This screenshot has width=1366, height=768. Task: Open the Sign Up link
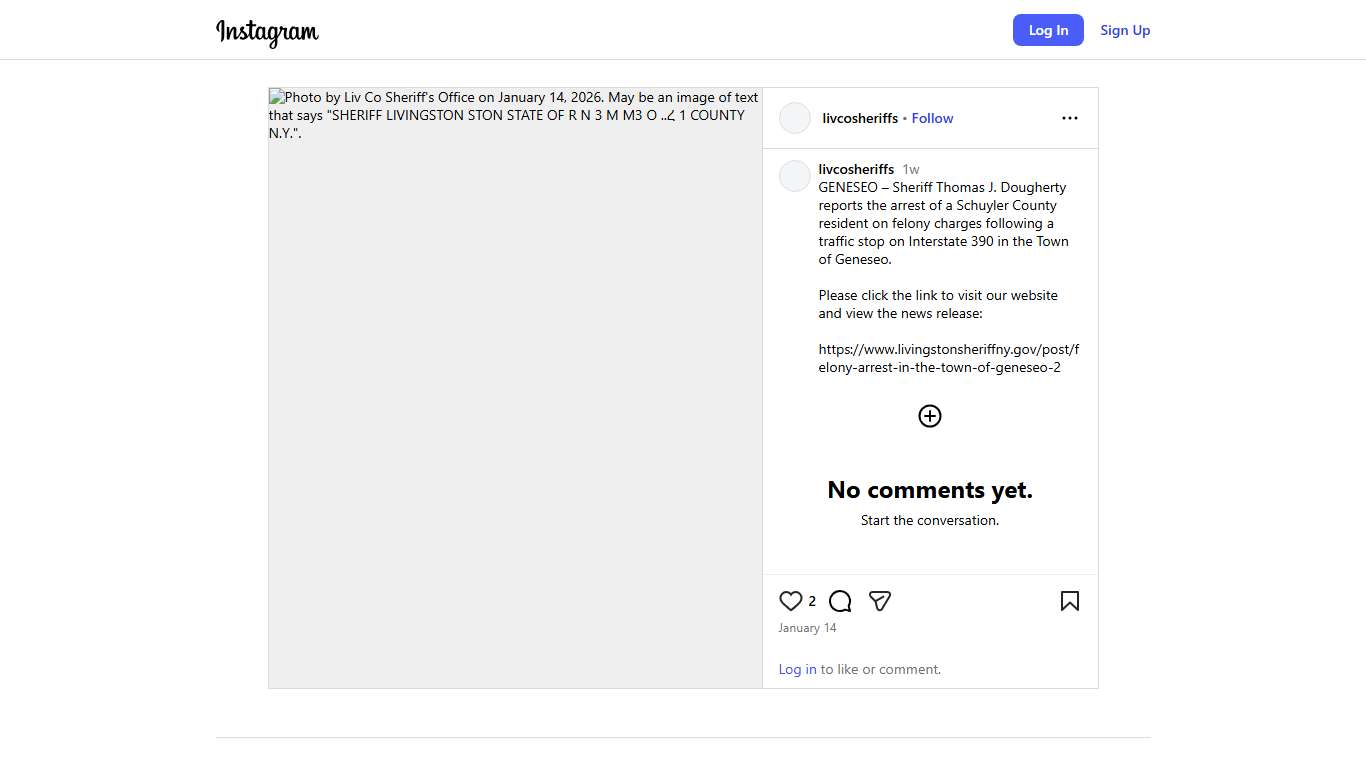click(x=1125, y=30)
